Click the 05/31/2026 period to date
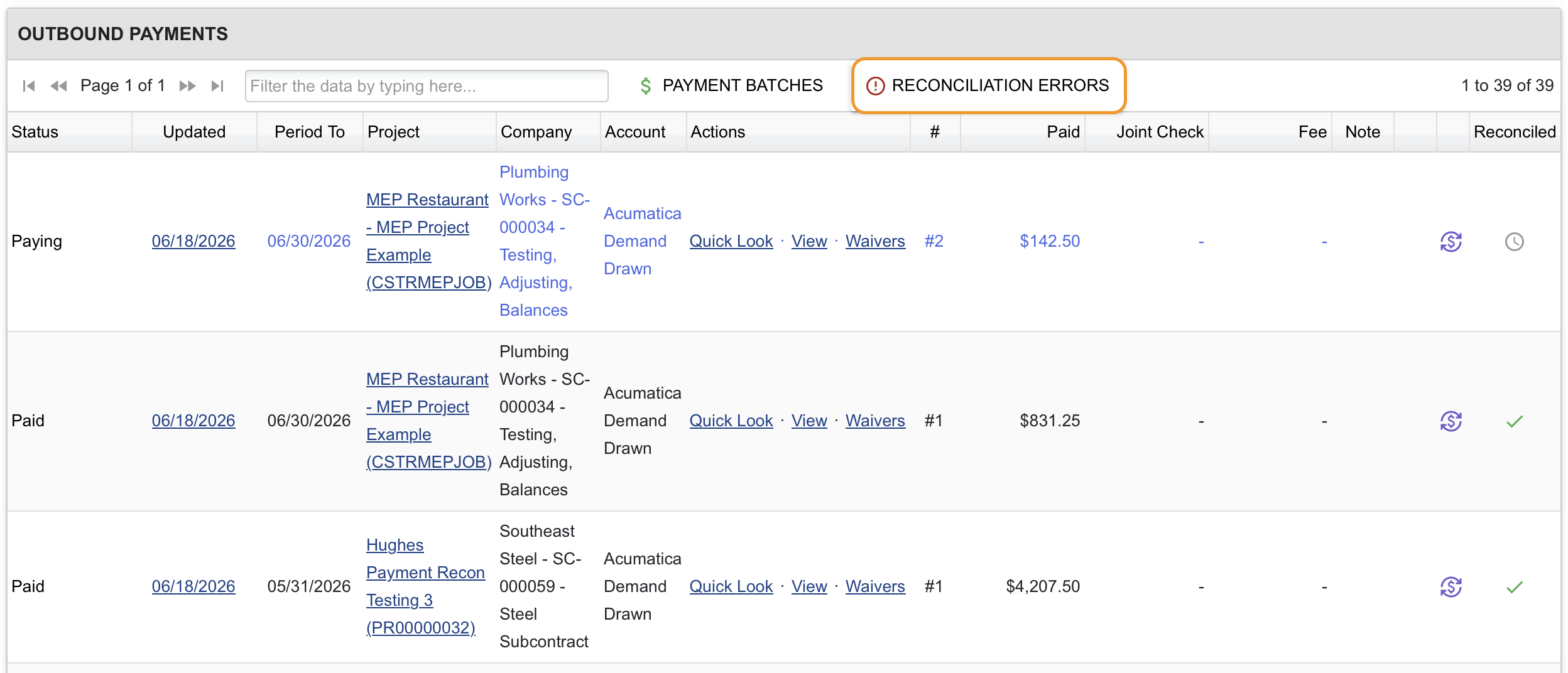This screenshot has width=1568, height=673. pos(309,586)
